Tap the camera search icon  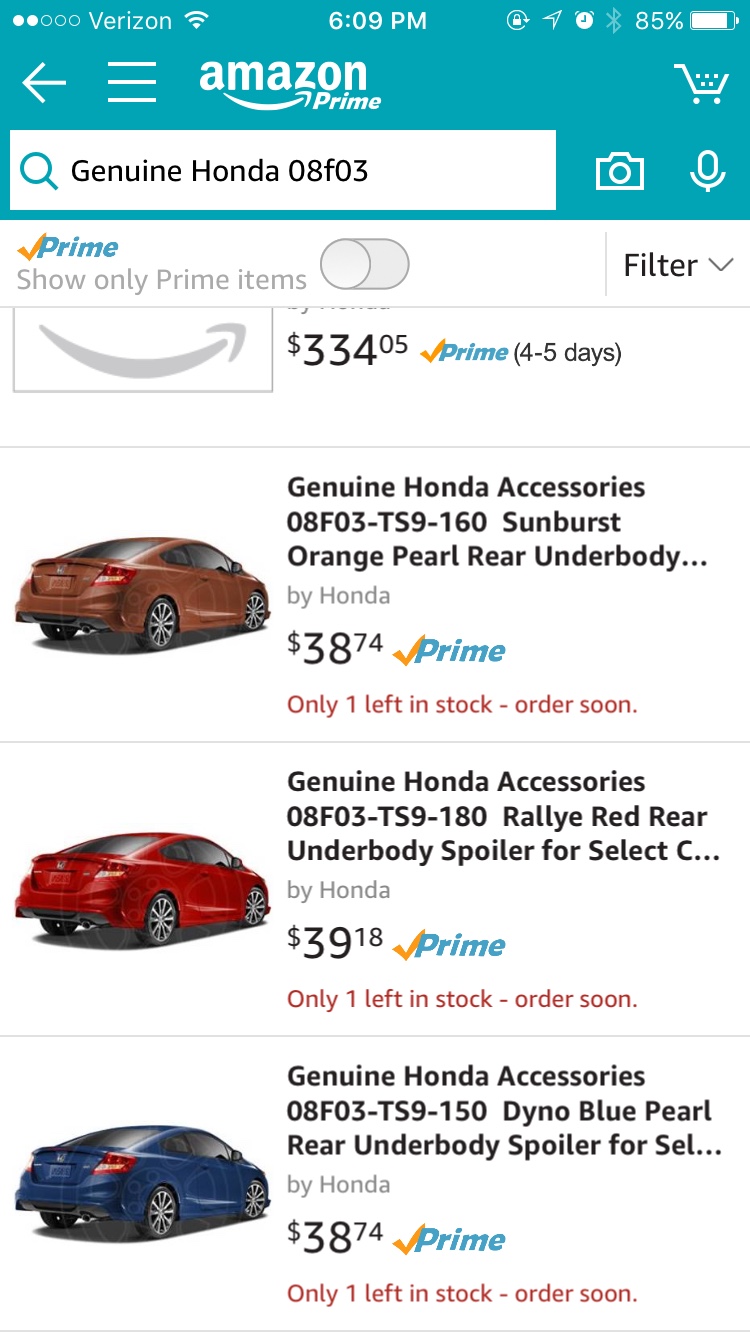click(x=620, y=172)
